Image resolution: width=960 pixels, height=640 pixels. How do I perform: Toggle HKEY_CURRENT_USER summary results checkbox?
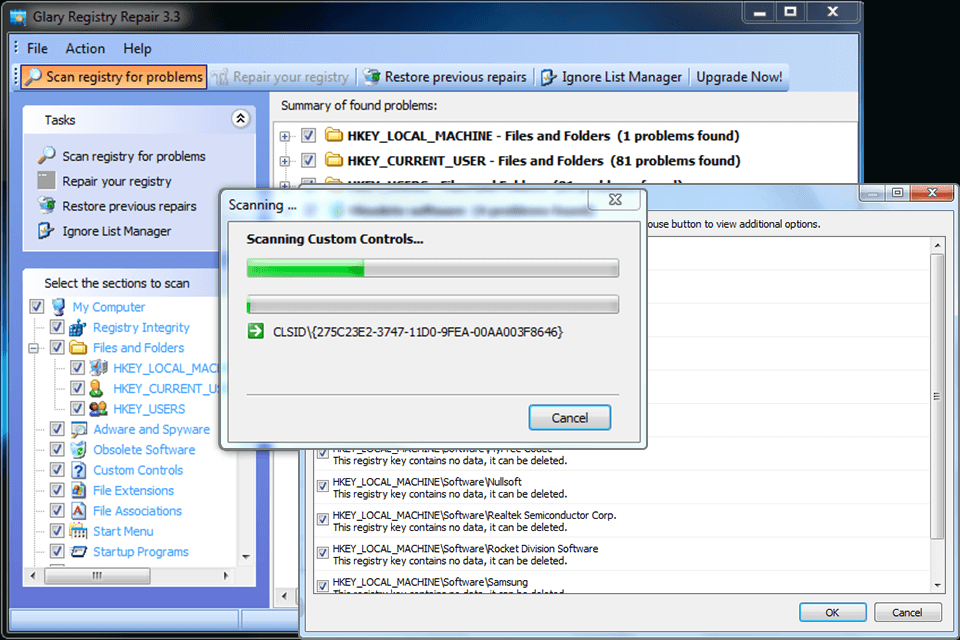[x=308, y=160]
